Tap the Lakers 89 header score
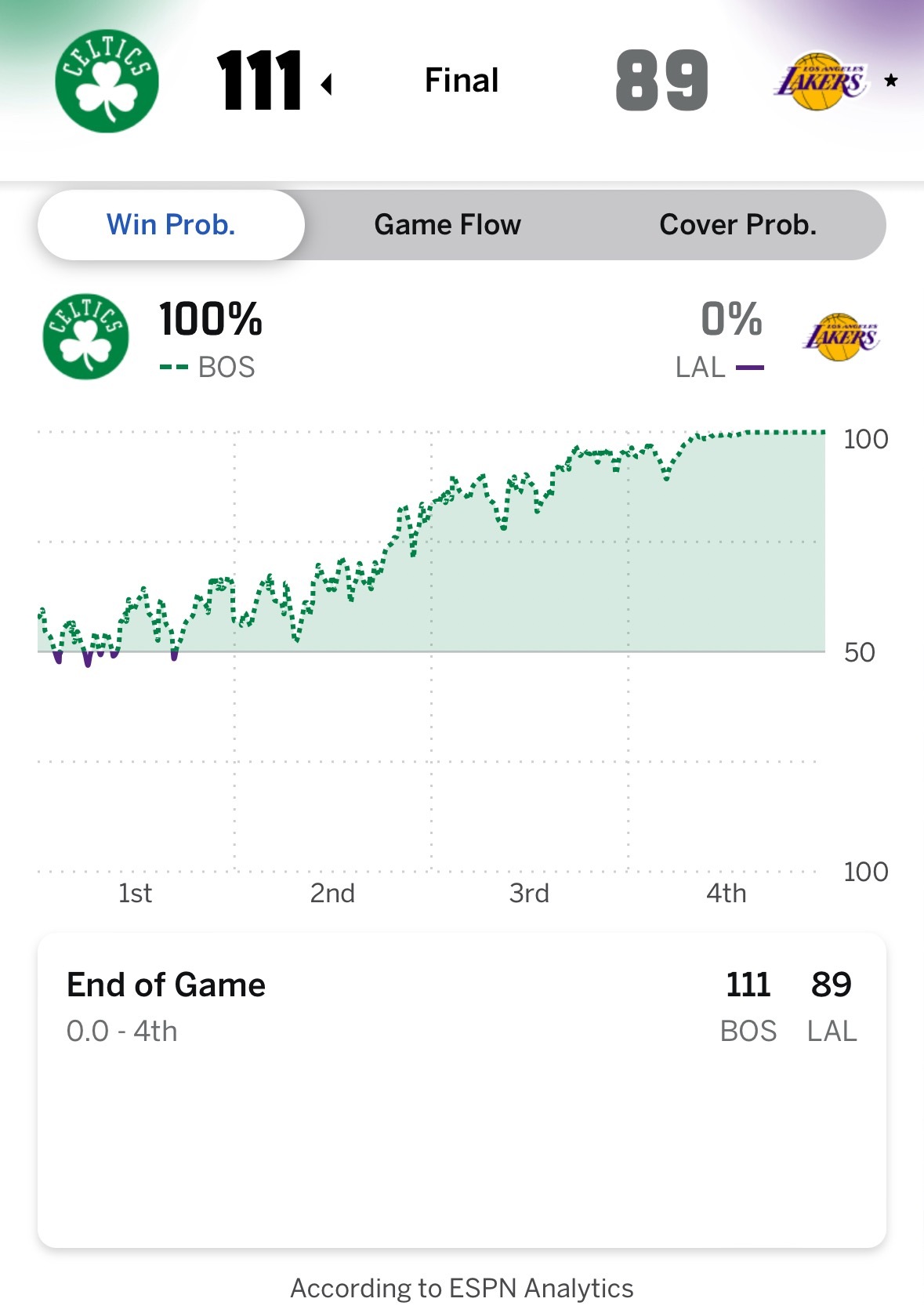 662,80
